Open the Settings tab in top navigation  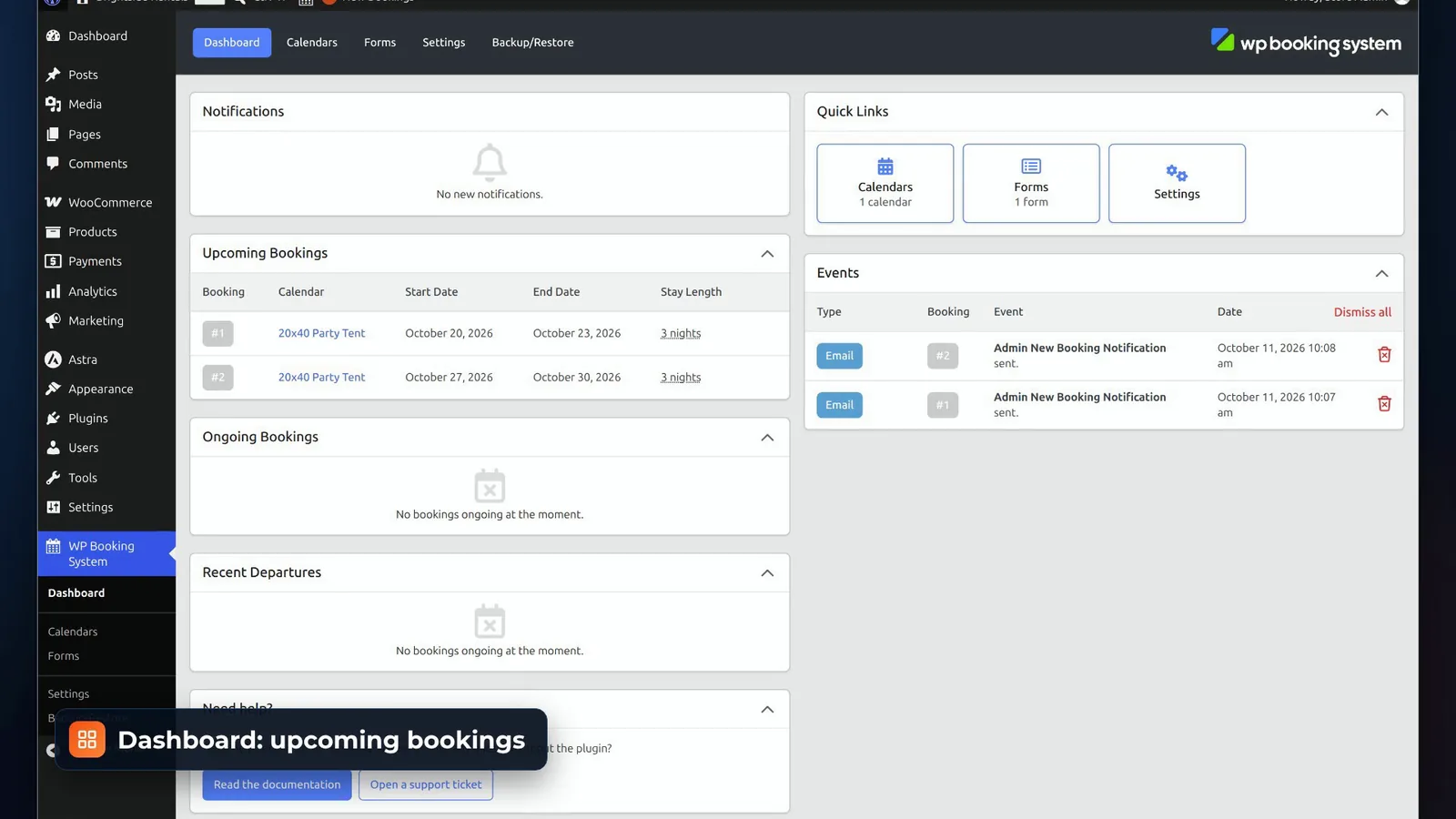click(443, 43)
